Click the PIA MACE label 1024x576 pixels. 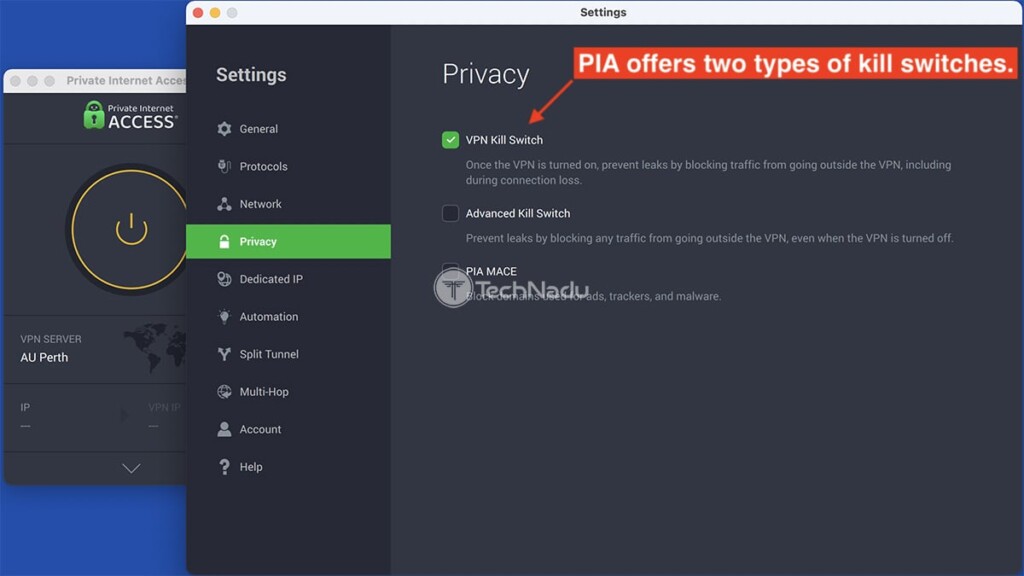pyautogui.click(x=491, y=271)
